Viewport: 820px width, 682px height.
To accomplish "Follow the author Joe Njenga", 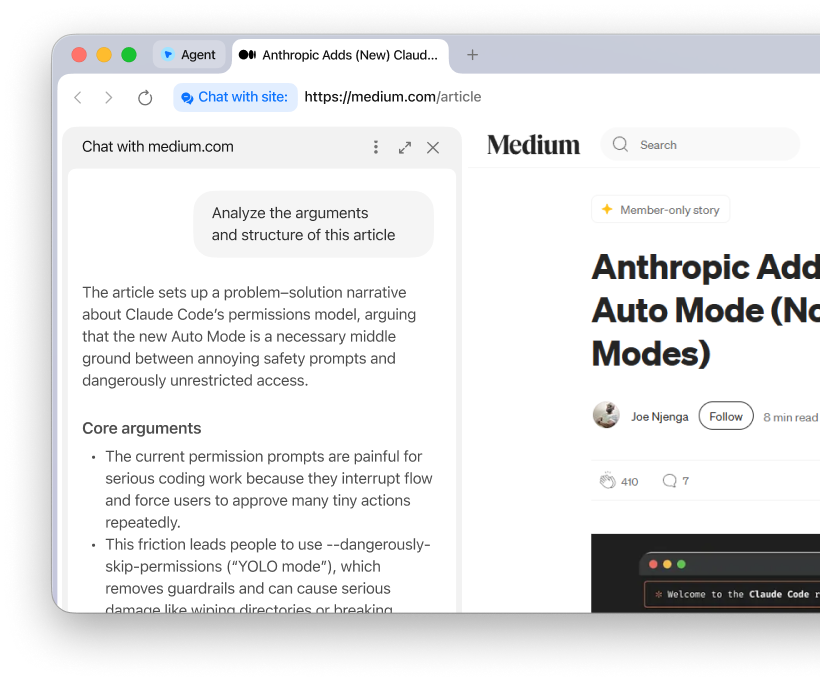I will [726, 416].
